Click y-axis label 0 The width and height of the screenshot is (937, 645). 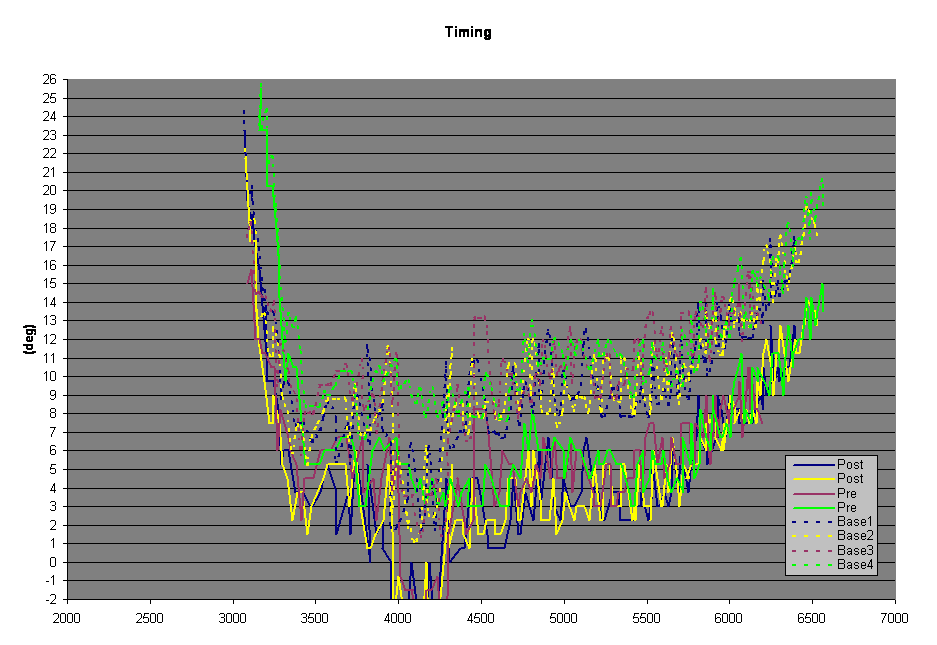53,563
